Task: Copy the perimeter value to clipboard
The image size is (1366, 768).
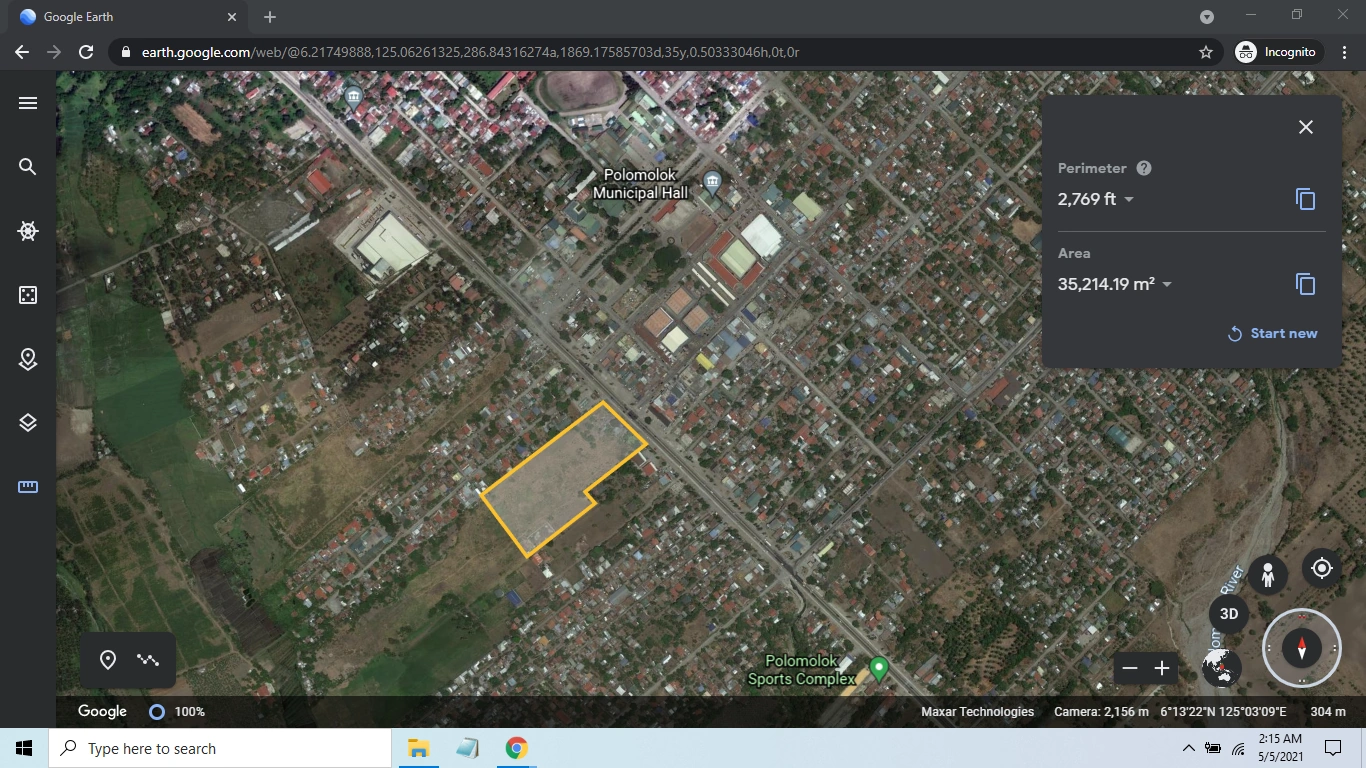Action: coord(1305,199)
